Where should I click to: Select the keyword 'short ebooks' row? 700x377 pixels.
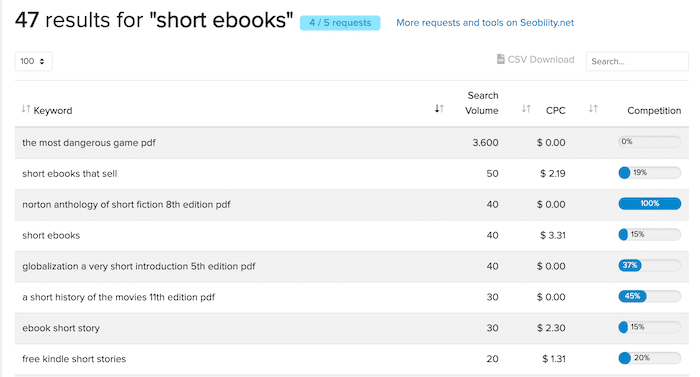click(x=352, y=235)
